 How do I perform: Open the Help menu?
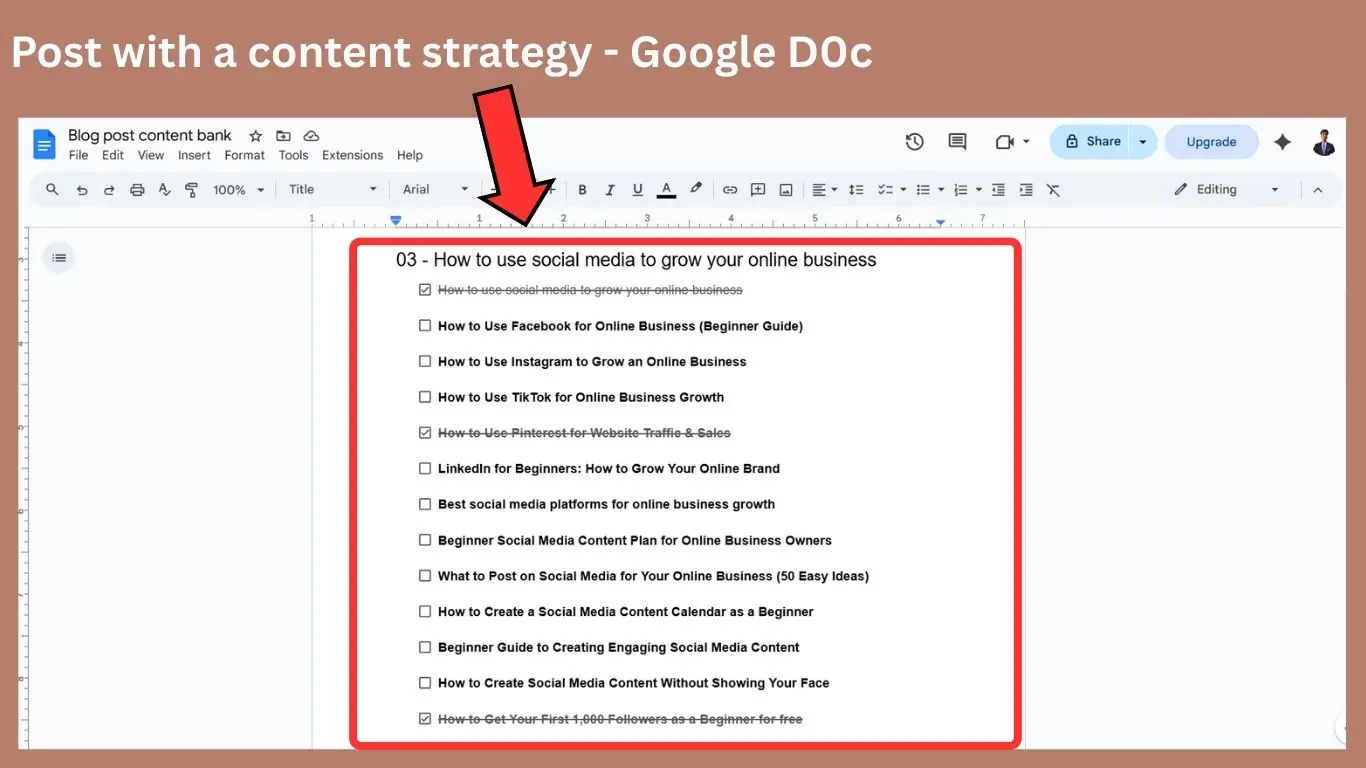pyautogui.click(x=410, y=156)
